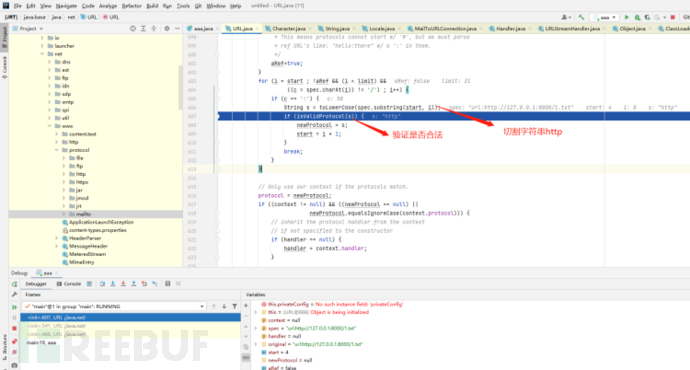
Task: Open the Console tab in debugger
Action: (69, 284)
